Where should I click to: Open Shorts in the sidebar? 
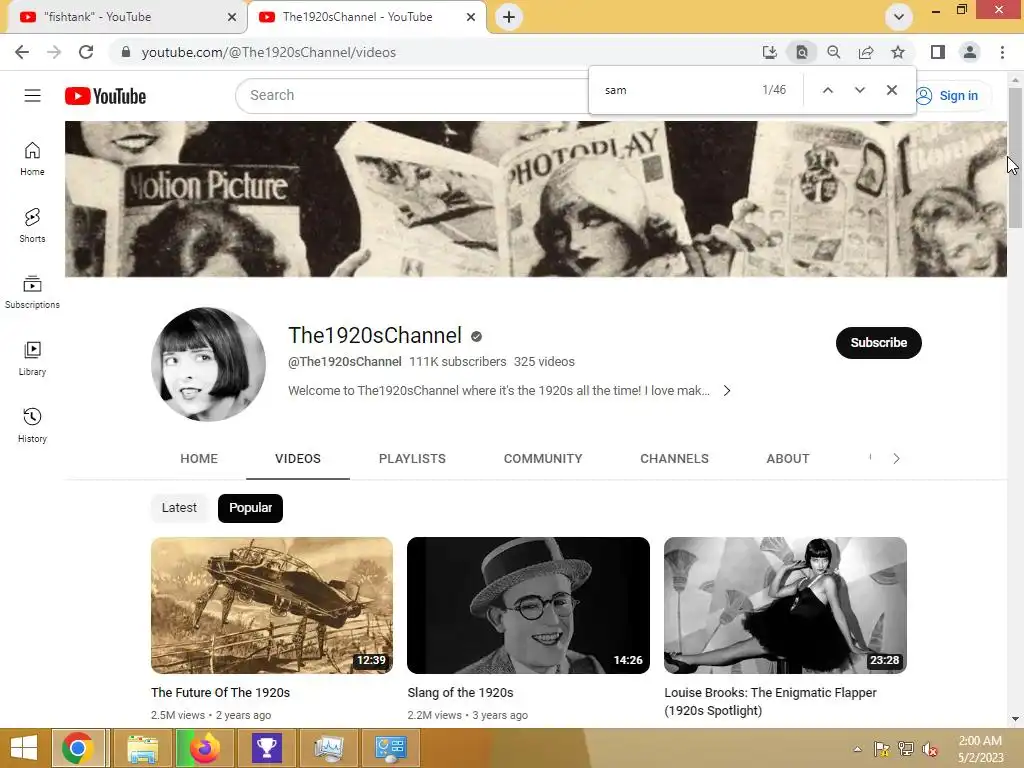[32, 225]
